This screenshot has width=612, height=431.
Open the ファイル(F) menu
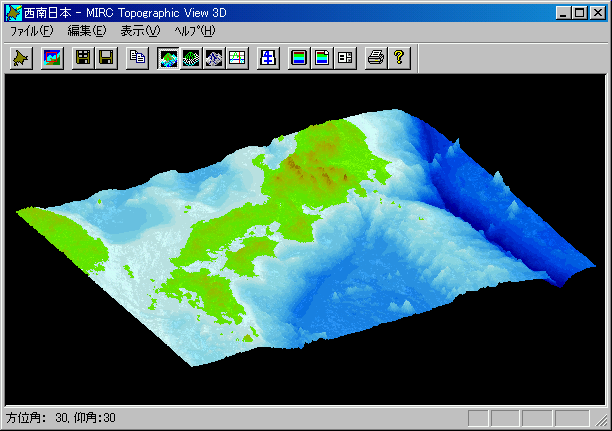(31, 31)
